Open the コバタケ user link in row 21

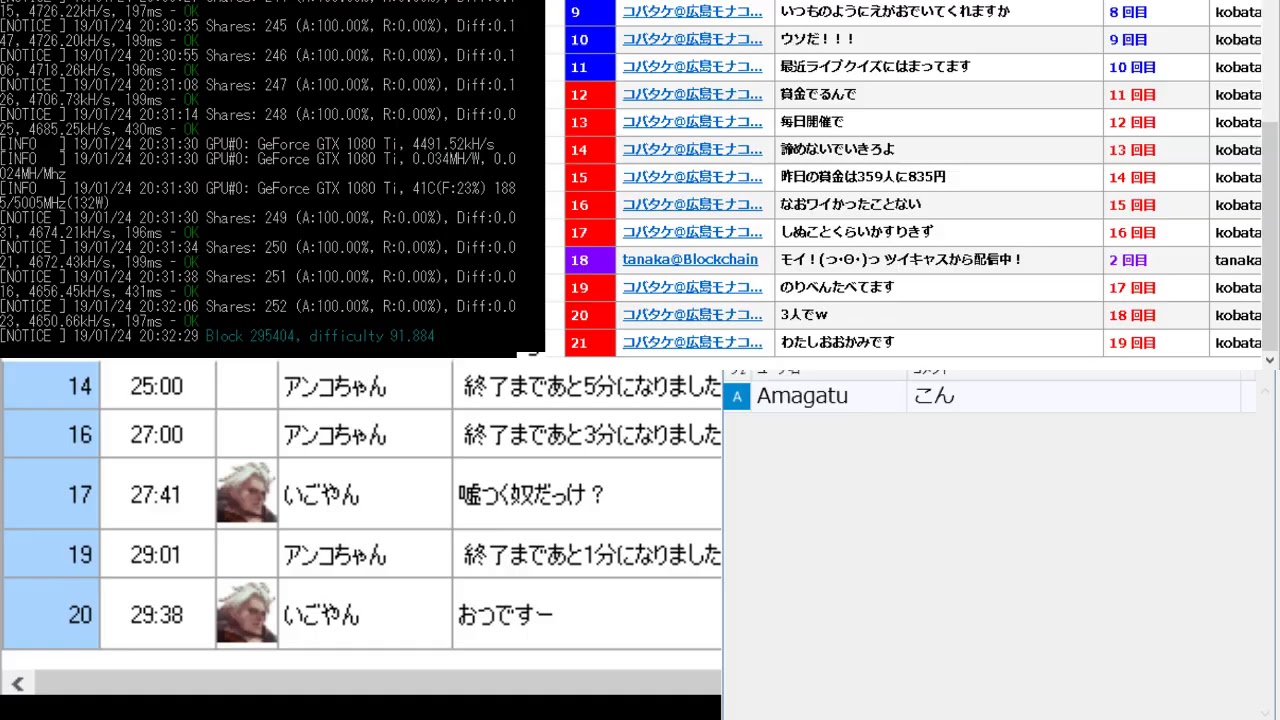(692, 343)
